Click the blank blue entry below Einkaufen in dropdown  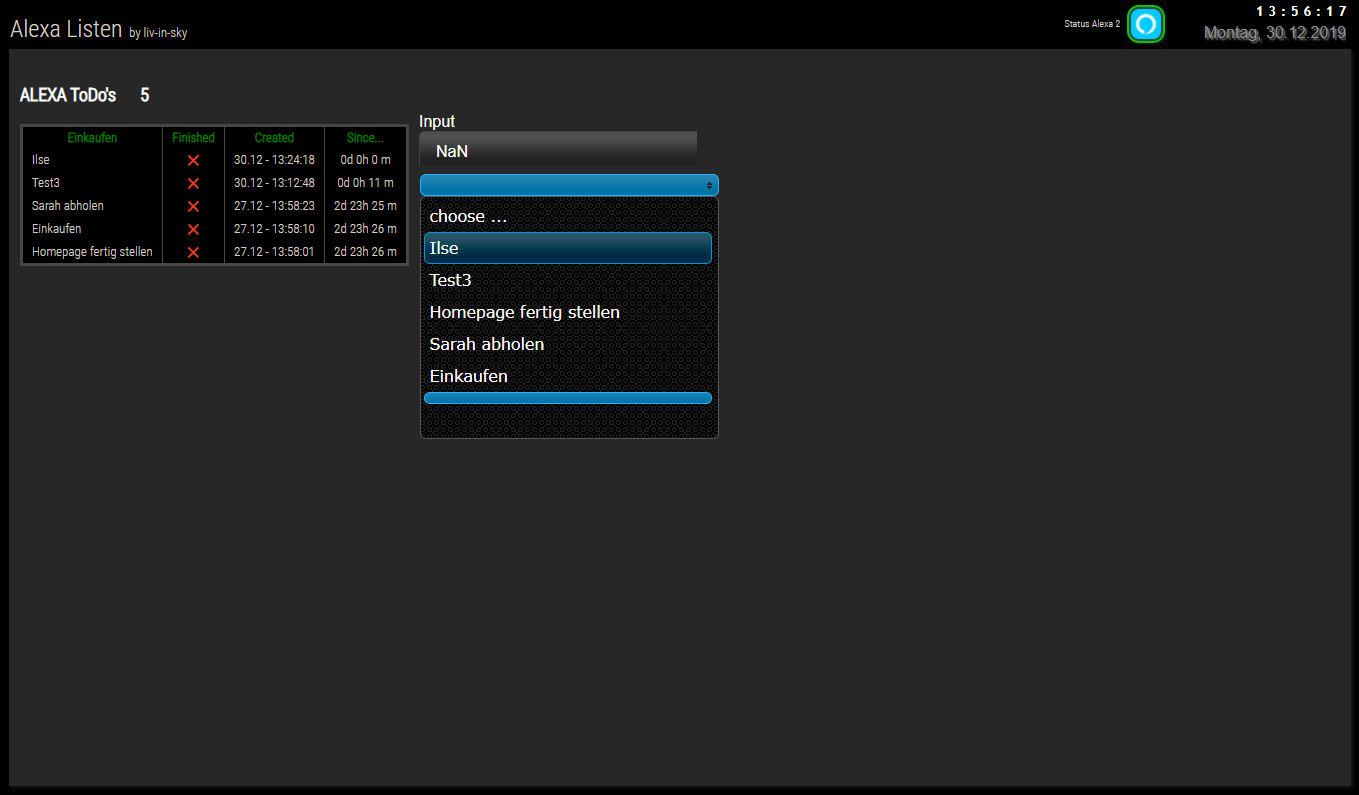[568, 398]
